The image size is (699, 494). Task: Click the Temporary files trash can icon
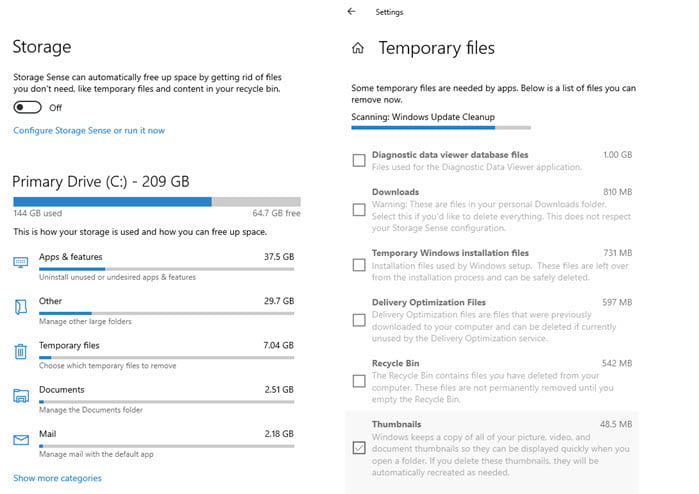[x=21, y=351]
